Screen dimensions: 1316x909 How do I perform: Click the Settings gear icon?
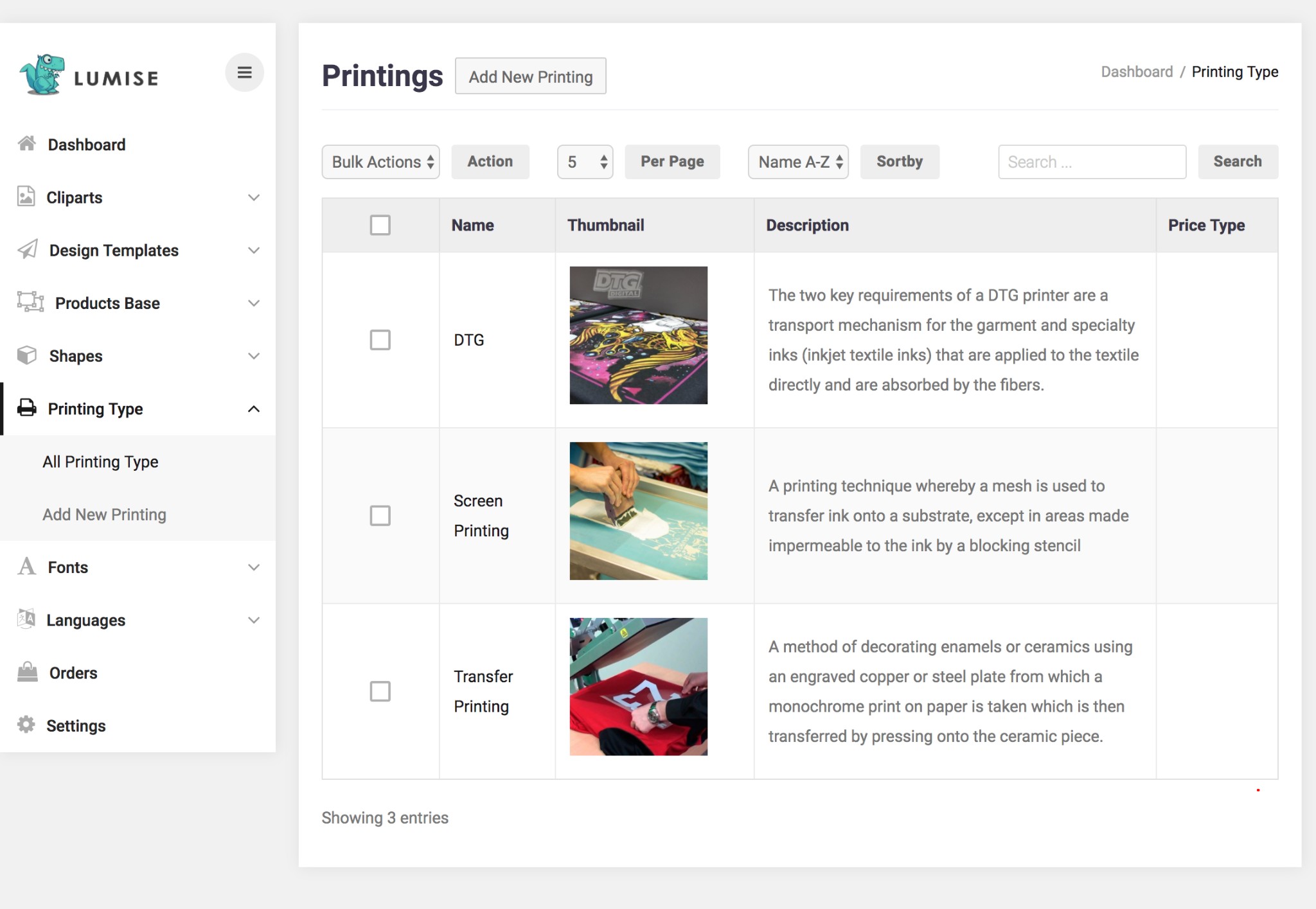[x=26, y=725]
